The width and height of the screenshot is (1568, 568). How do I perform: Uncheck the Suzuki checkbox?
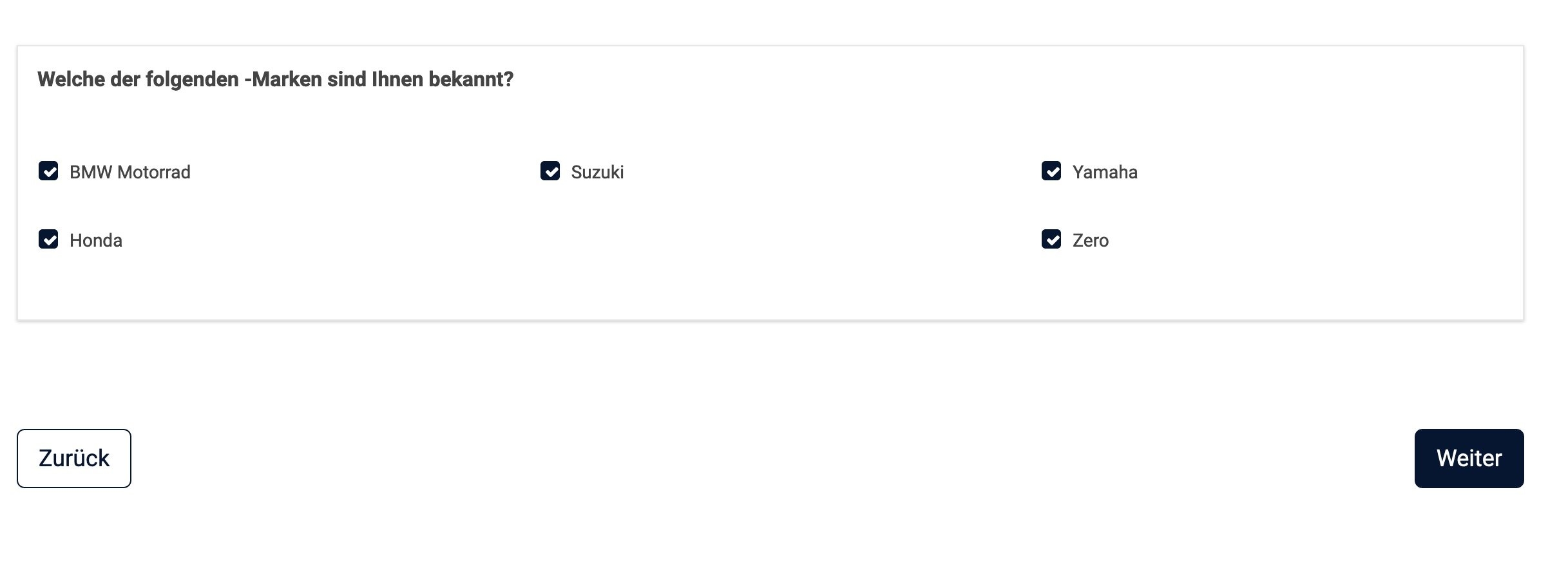click(550, 171)
